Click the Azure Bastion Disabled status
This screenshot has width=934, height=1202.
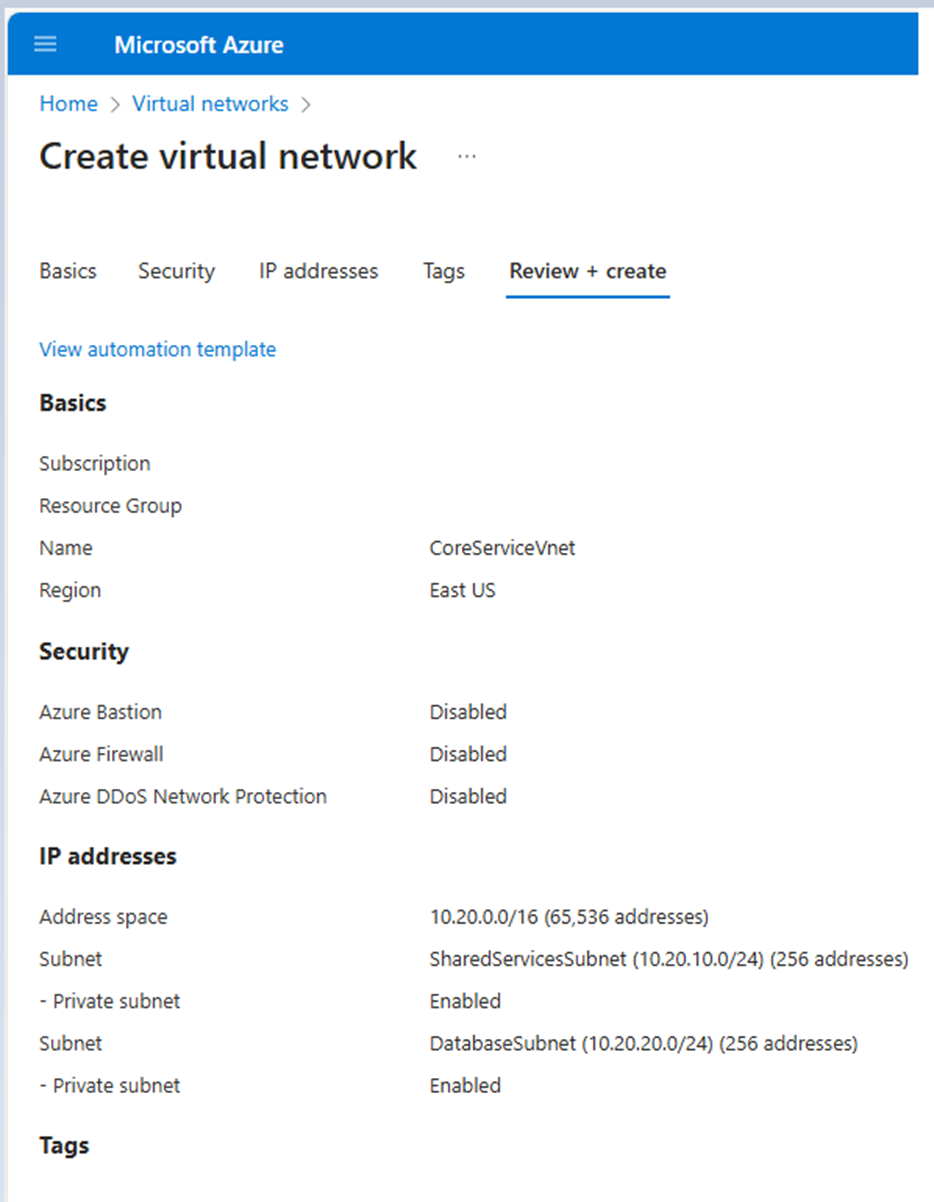[x=467, y=712]
